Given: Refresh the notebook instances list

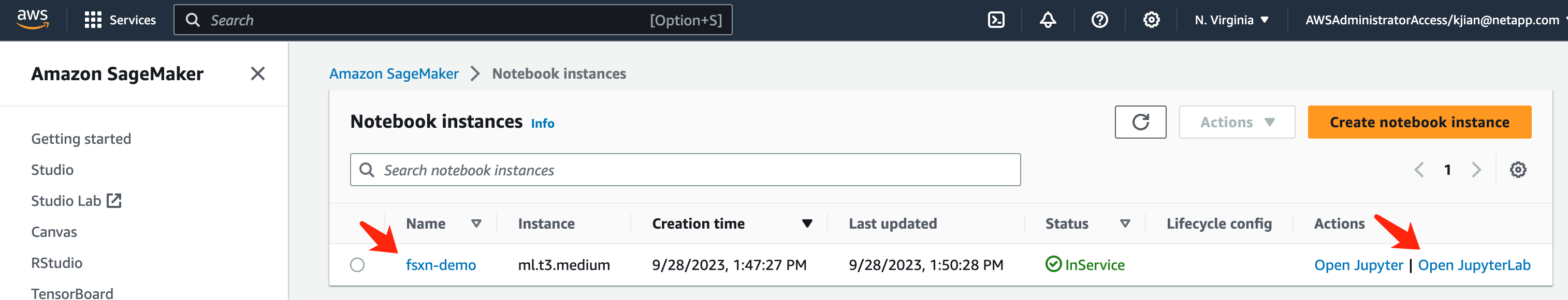Looking at the screenshot, I should pos(1140,122).
